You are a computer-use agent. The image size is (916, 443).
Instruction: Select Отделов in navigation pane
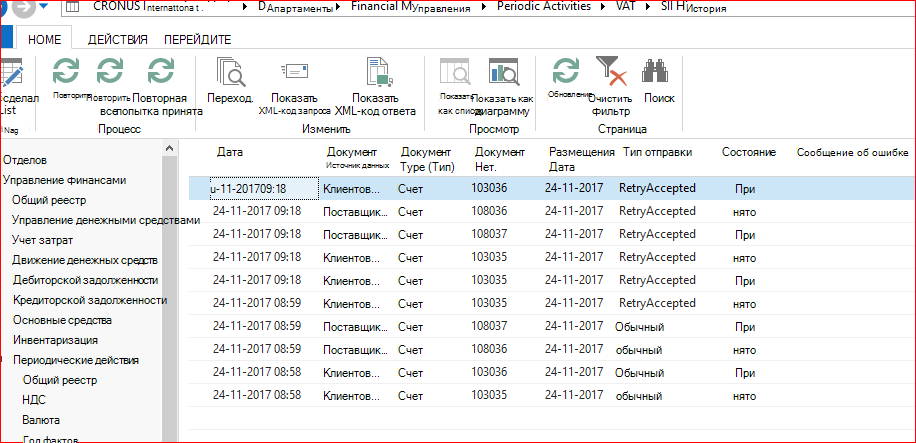point(25,160)
